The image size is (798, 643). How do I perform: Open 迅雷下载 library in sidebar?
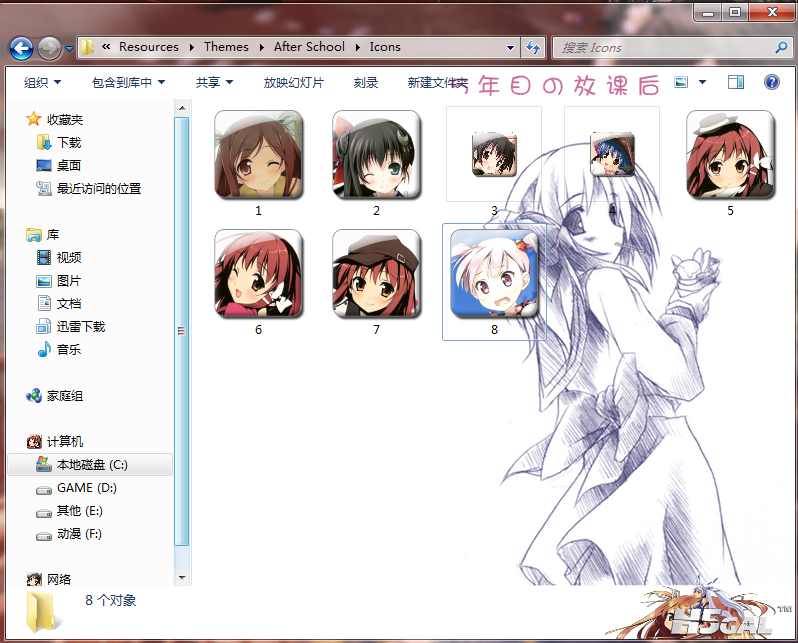click(x=71, y=327)
